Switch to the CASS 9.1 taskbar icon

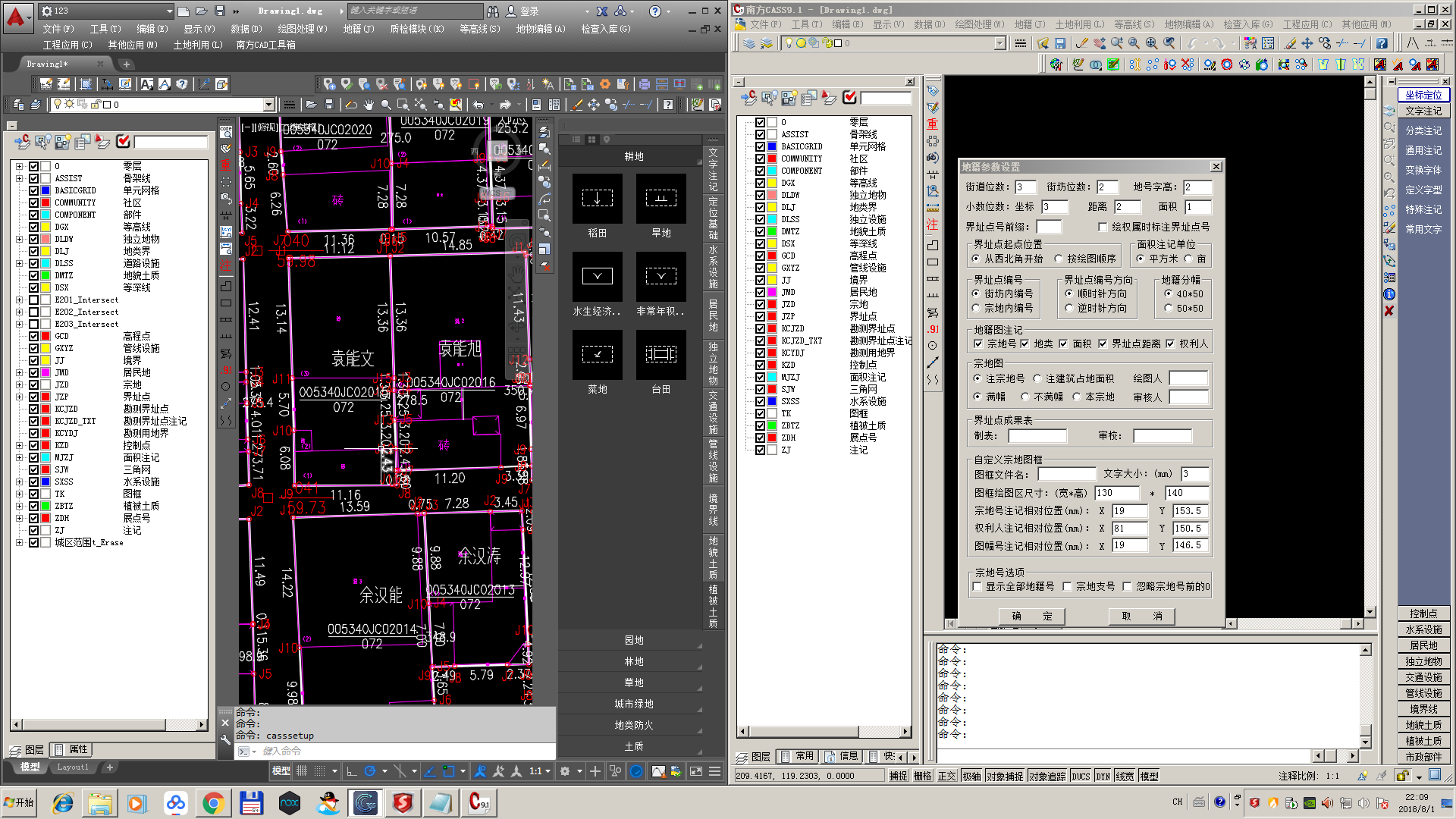[x=479, y=803]
